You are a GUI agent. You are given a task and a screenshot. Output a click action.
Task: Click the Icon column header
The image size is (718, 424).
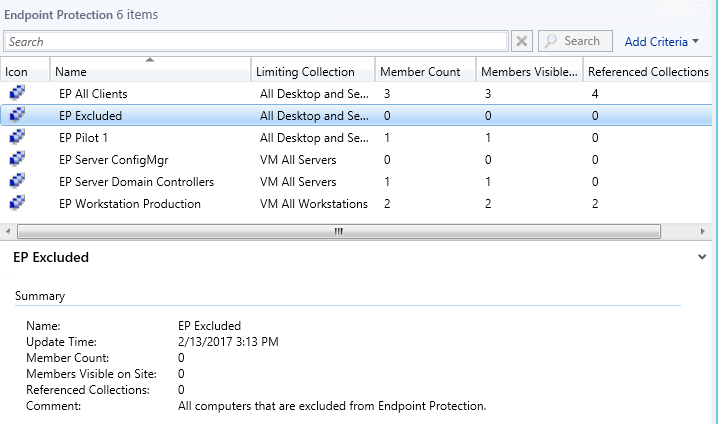pyautogui.click(x=17, y=72)
